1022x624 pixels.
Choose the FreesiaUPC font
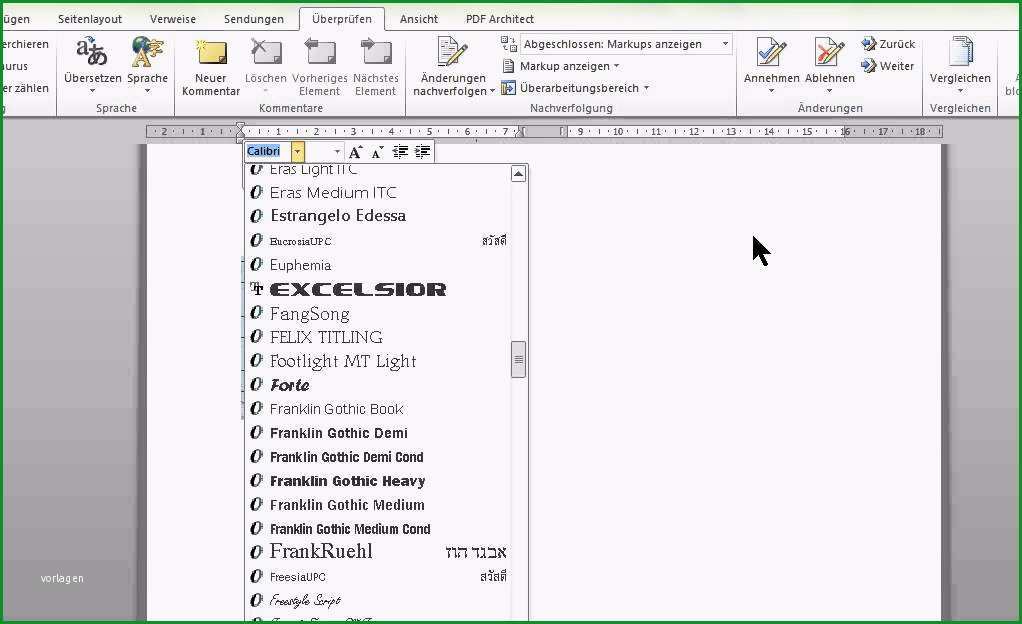(x=378, y=576)
